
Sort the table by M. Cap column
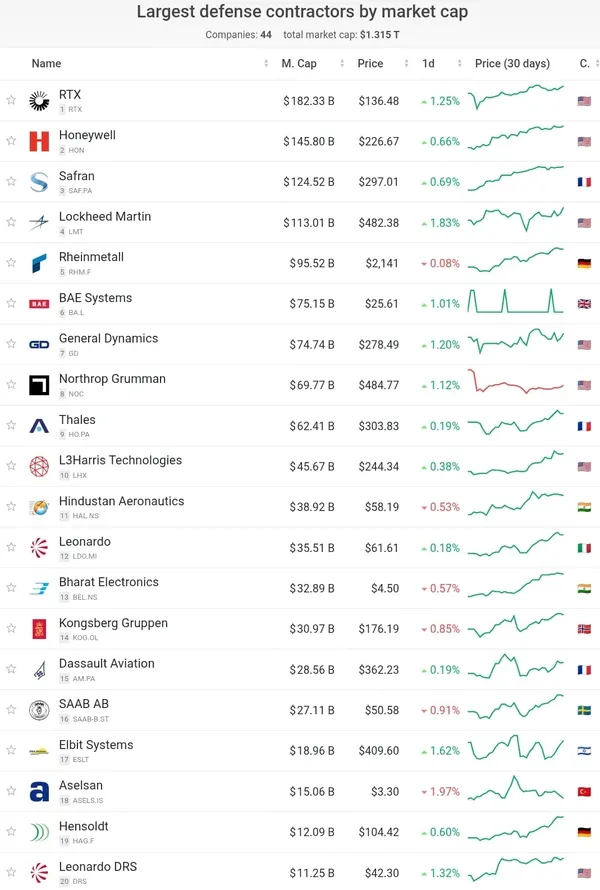tap(299, 63)
